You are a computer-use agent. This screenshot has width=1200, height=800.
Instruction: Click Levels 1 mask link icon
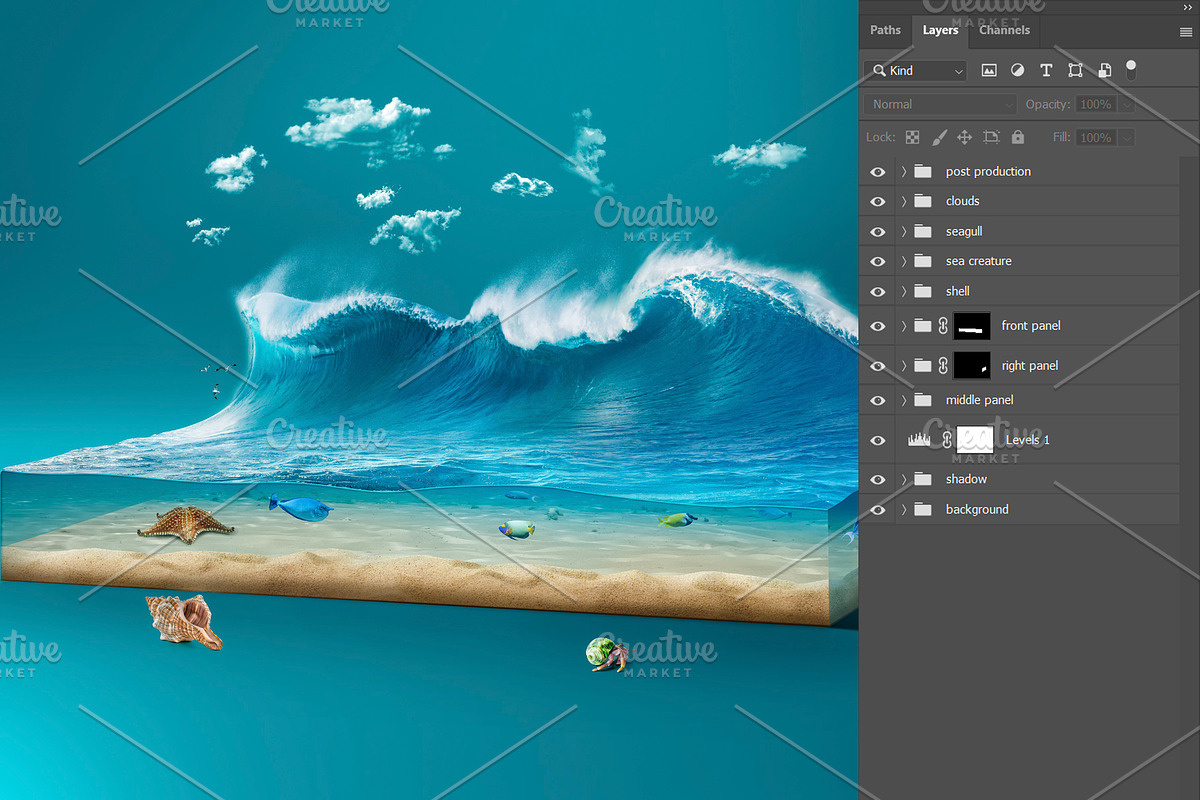point(946,439)
